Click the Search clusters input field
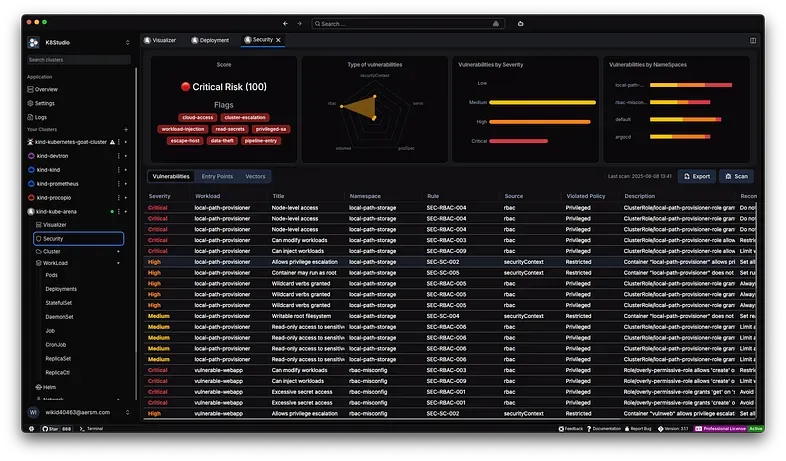Viewport: 786px width, 461px height. pyautogui.click(x=79, y=60)
